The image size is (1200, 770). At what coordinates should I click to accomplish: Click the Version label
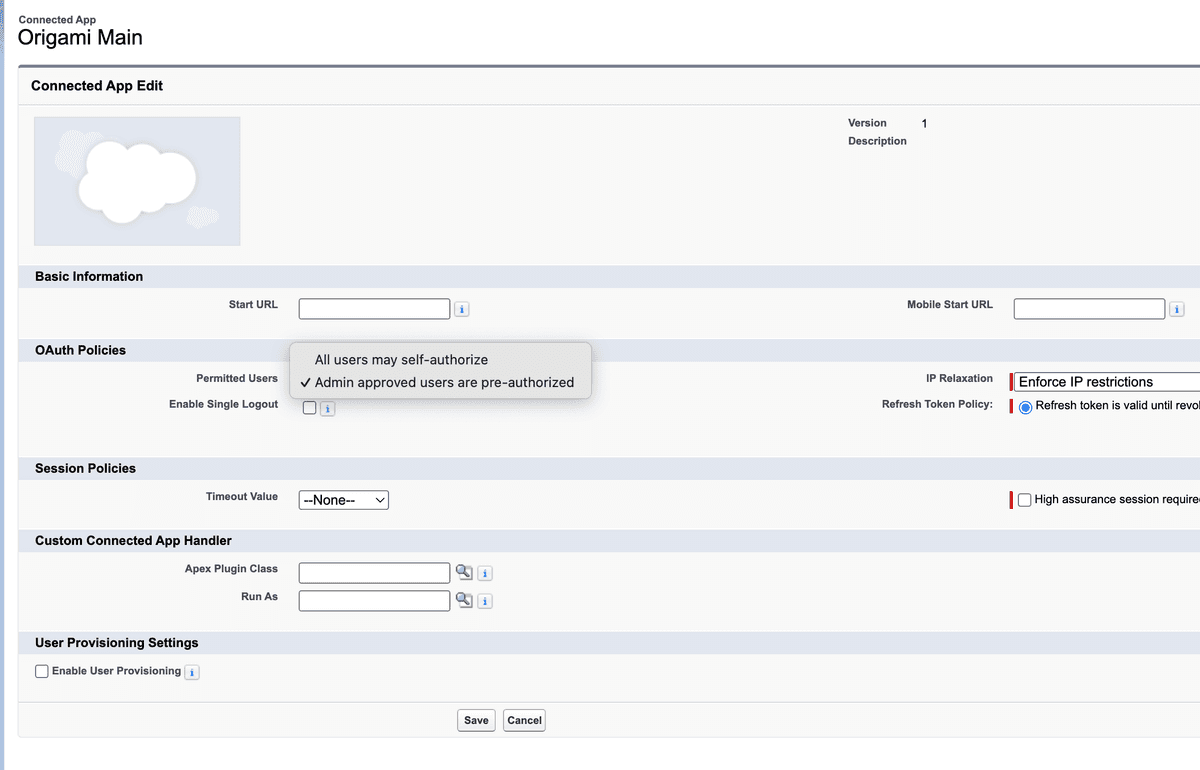click(867, 123)
